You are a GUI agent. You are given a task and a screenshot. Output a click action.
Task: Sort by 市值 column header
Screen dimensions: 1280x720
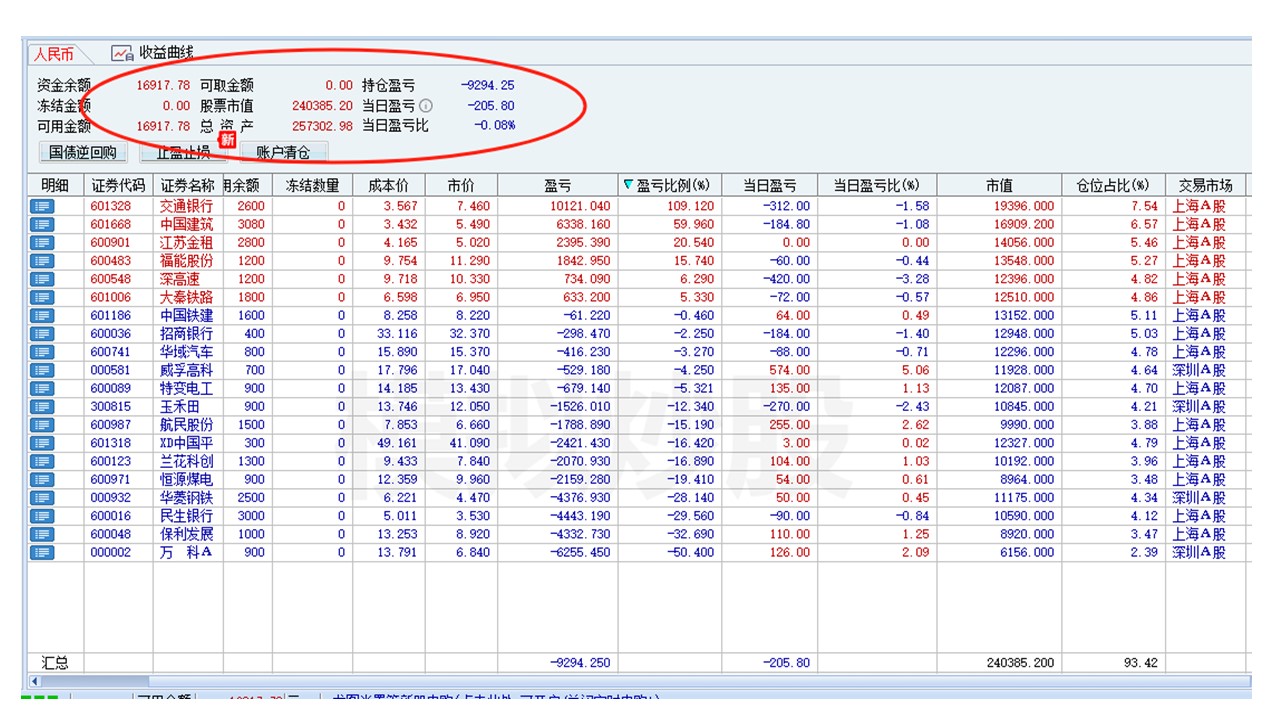point(999,185)
